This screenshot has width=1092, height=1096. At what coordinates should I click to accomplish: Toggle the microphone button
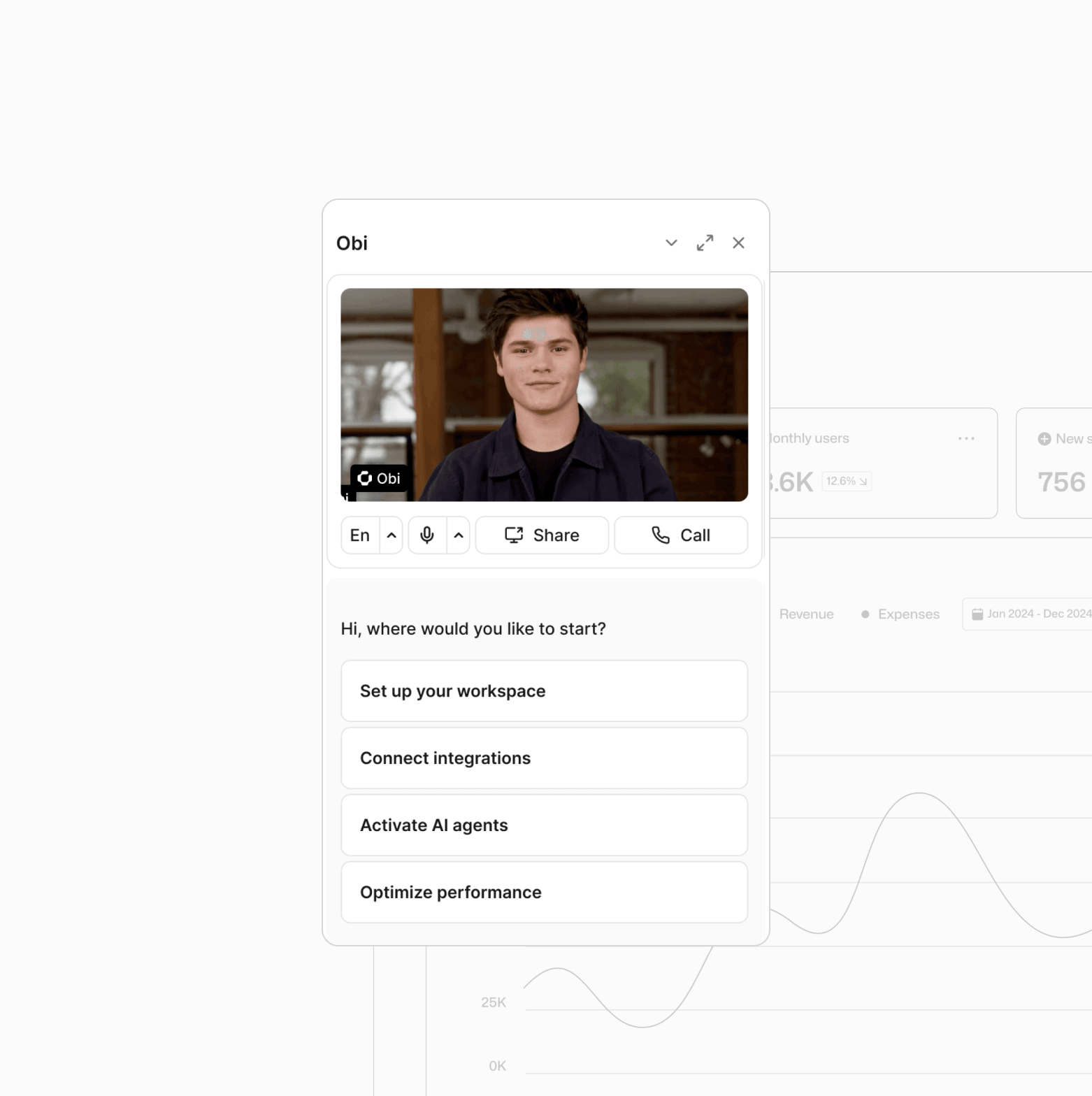[427, 535]
